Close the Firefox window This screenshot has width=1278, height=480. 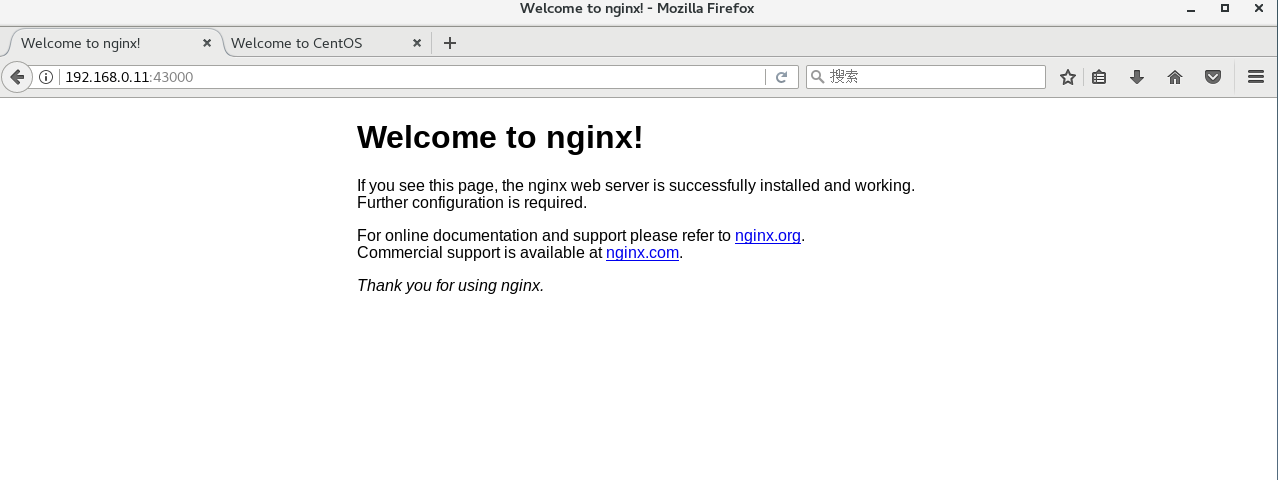tap(1259, 9)
